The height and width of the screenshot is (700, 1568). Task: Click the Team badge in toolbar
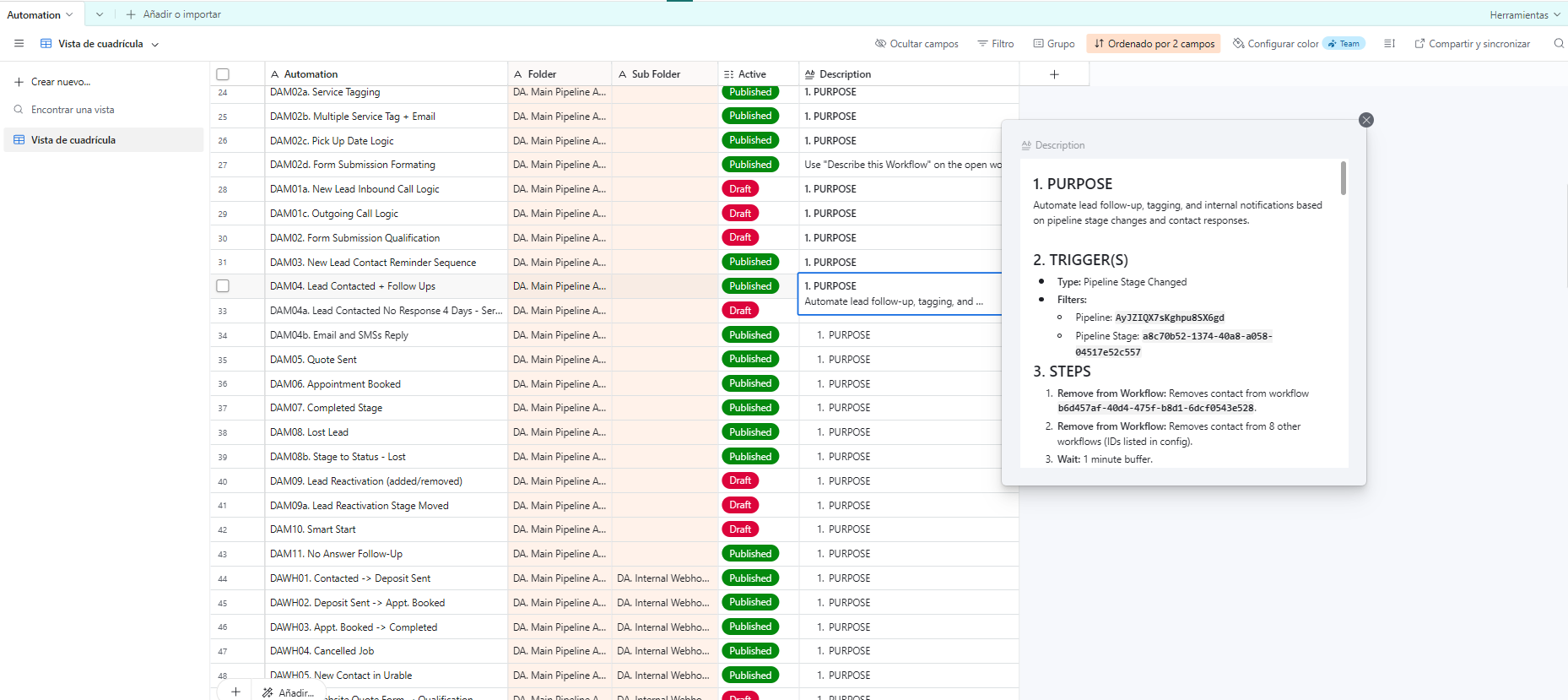pyautogui.click(x=1344, y=44)
